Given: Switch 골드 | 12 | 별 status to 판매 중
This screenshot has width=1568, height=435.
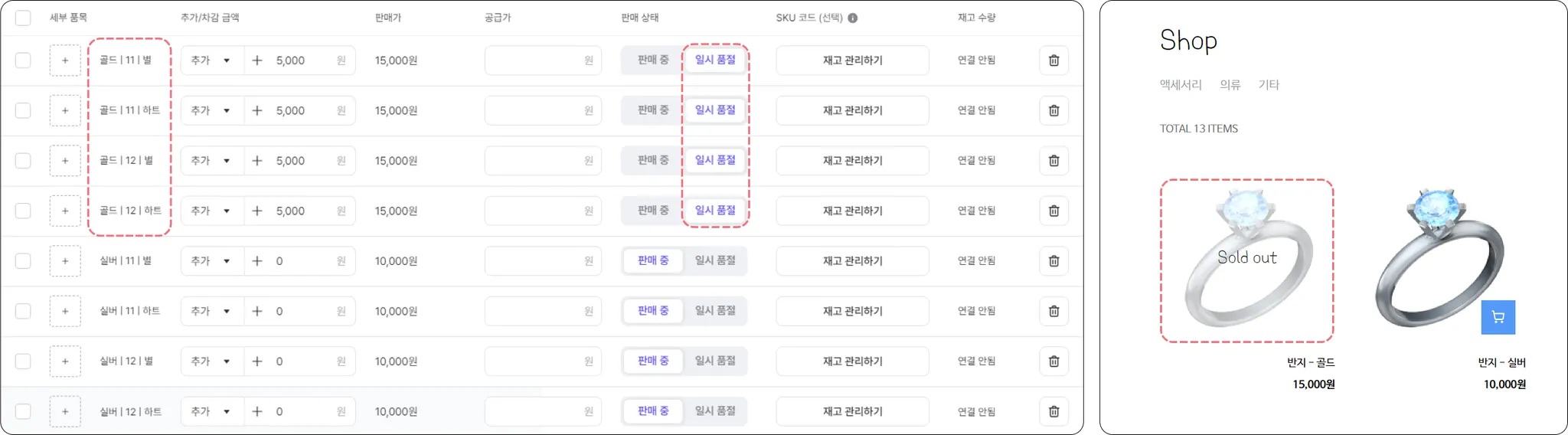Looking at the screenshot, I should (653, 160).
